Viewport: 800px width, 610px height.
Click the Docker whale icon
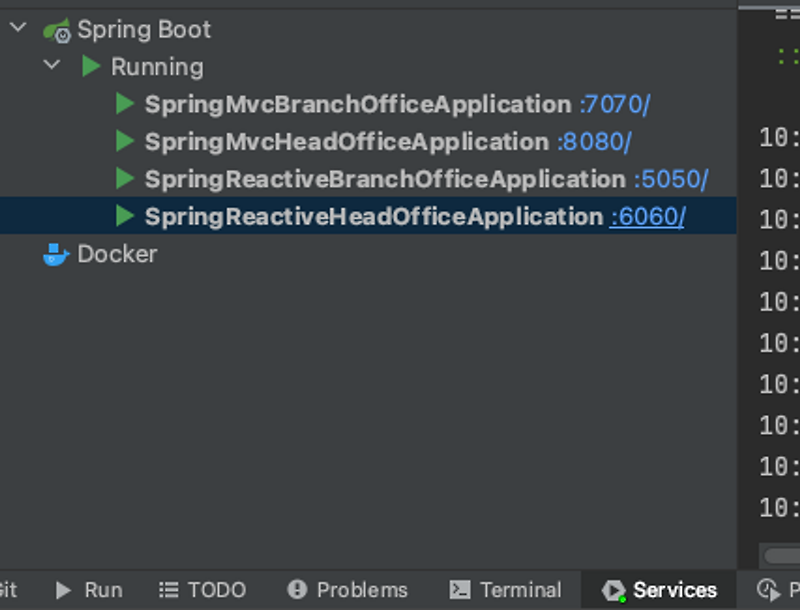tap(55, 253)
